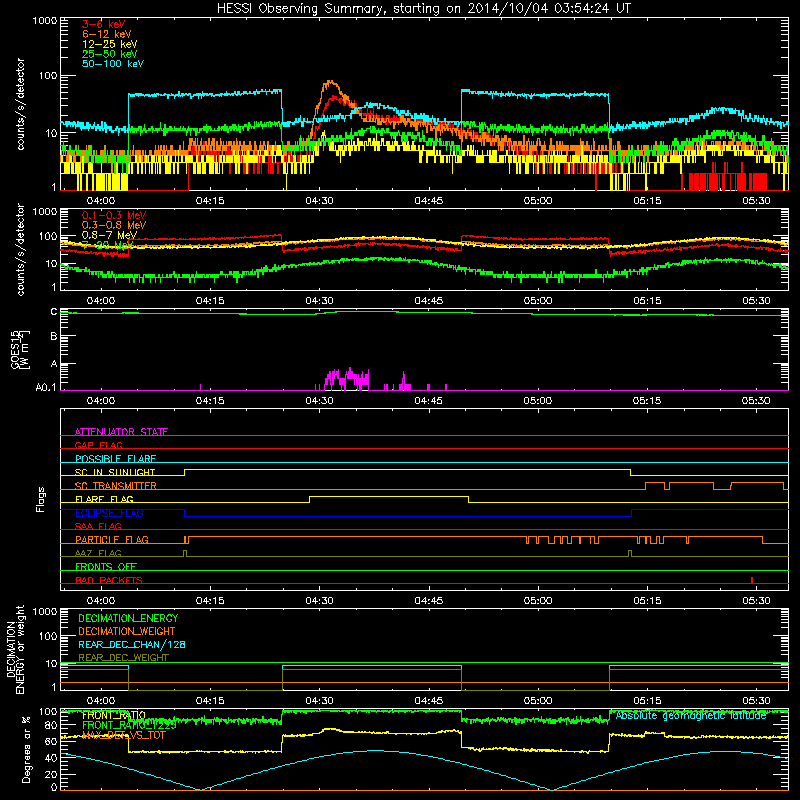Screen dimensions: 800x800
Task: Click the REAR_DEC_WEIGHT legend label
Action: [123, 658]
